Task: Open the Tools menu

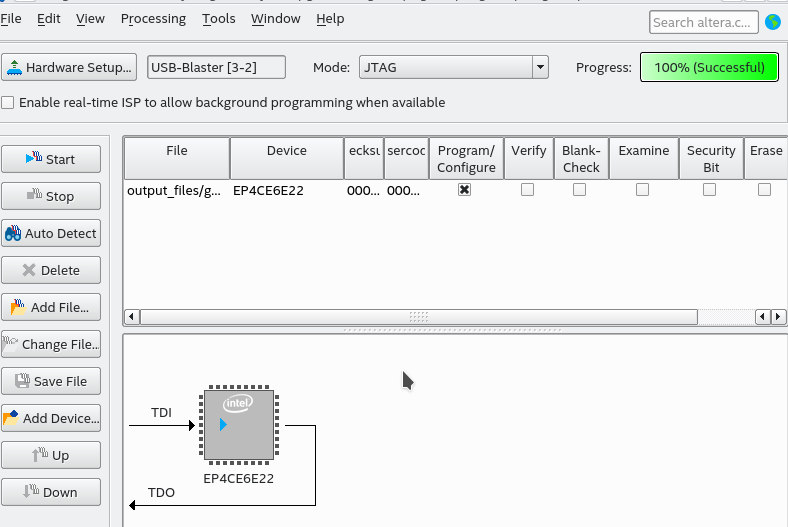Action: click(219, 19)
